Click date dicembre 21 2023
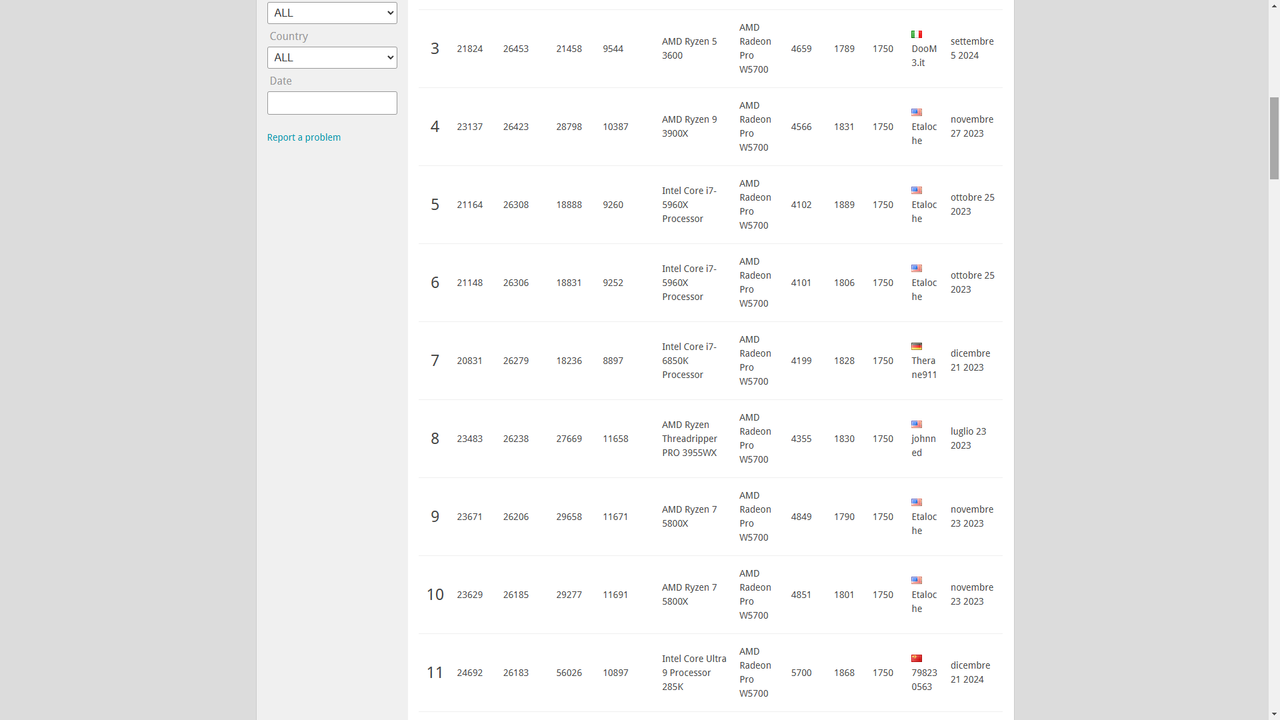The image size is (1280, 720). [970, 361]
